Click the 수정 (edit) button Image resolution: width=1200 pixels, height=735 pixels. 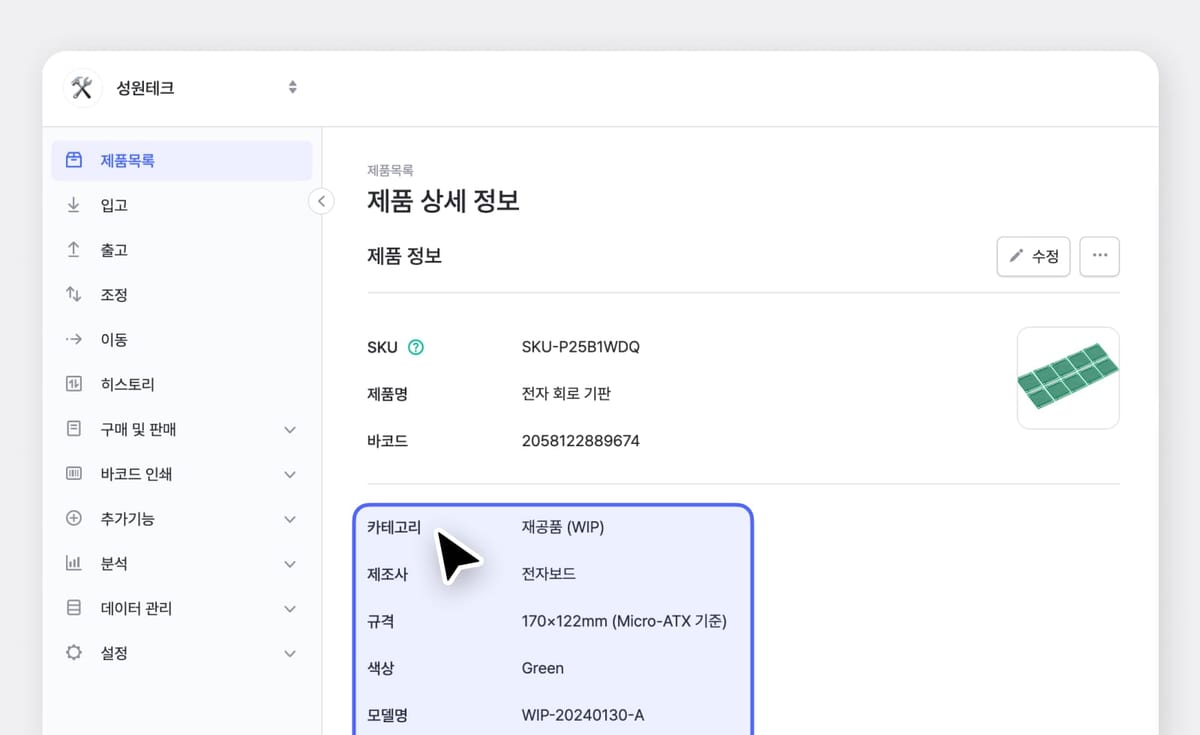tap(1033, 256)
